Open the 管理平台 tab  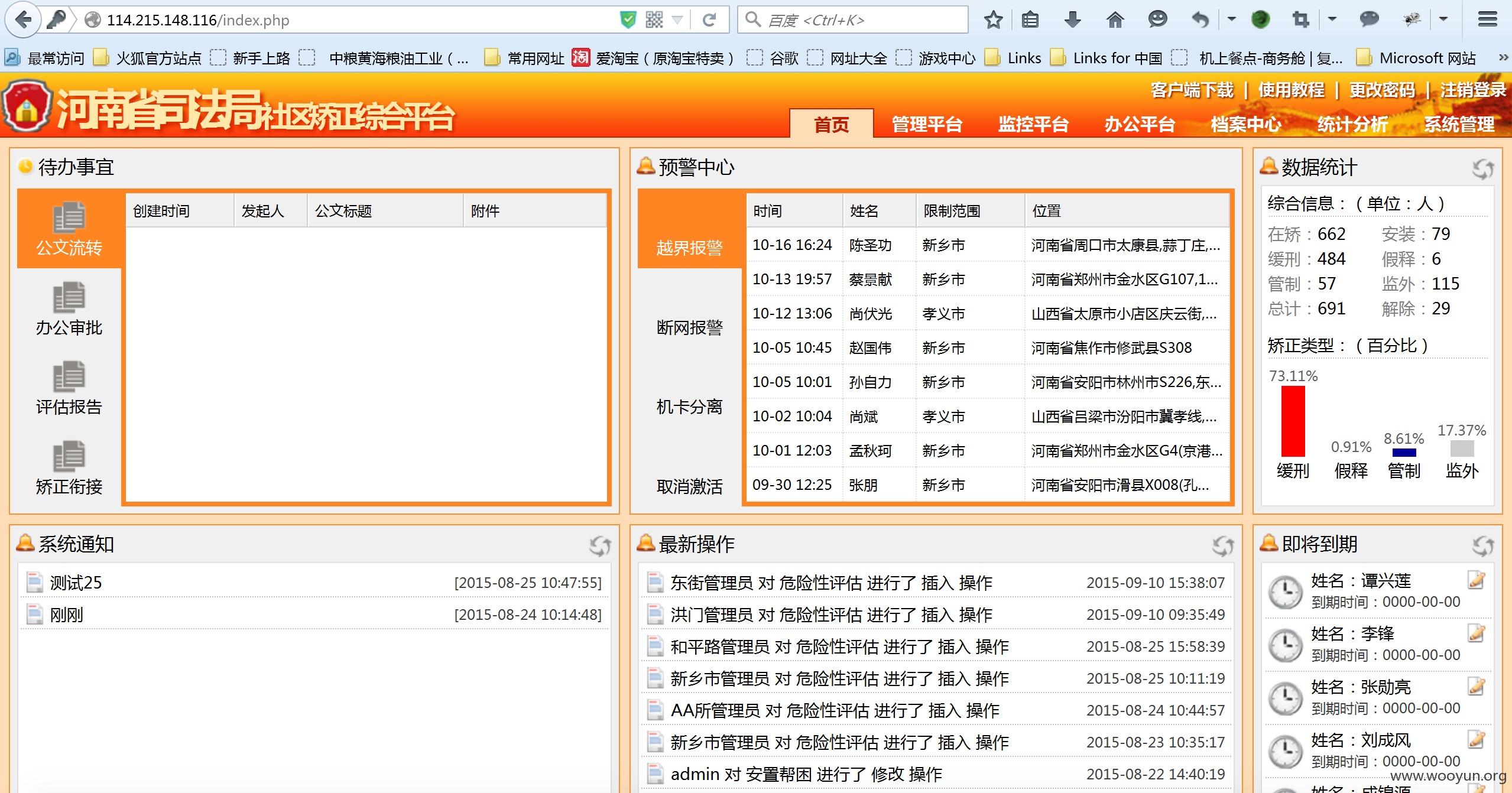(x=927, y=124)
